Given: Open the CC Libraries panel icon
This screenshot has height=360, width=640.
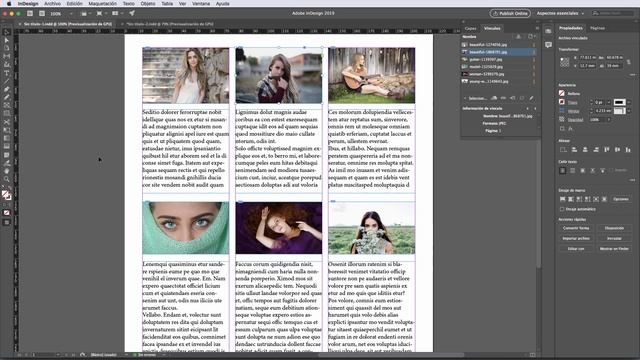Looking at the screenshot, I should click(548, 31).
